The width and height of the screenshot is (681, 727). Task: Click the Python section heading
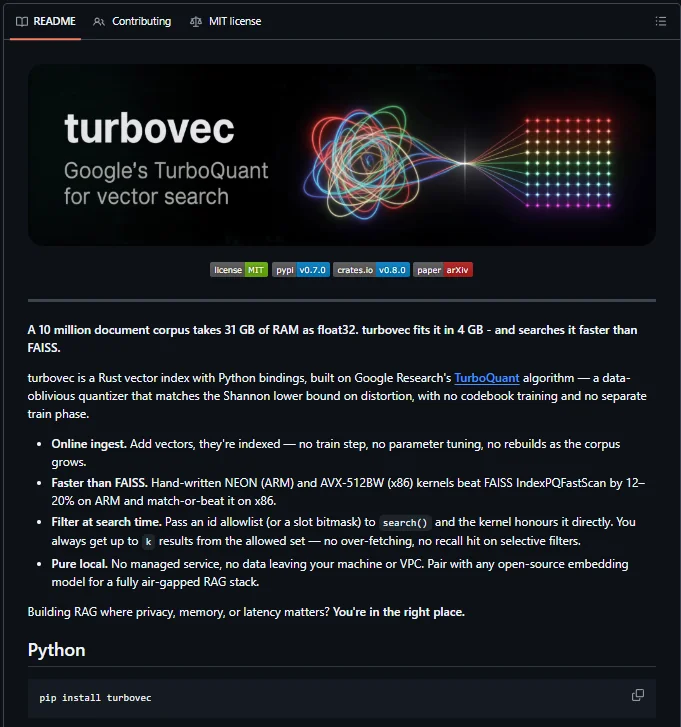coord(57,650)
